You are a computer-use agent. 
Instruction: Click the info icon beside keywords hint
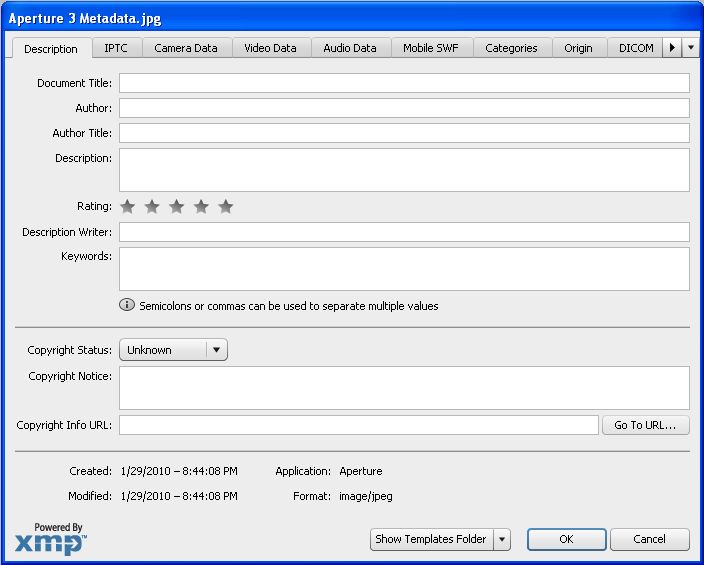[127, 306]
